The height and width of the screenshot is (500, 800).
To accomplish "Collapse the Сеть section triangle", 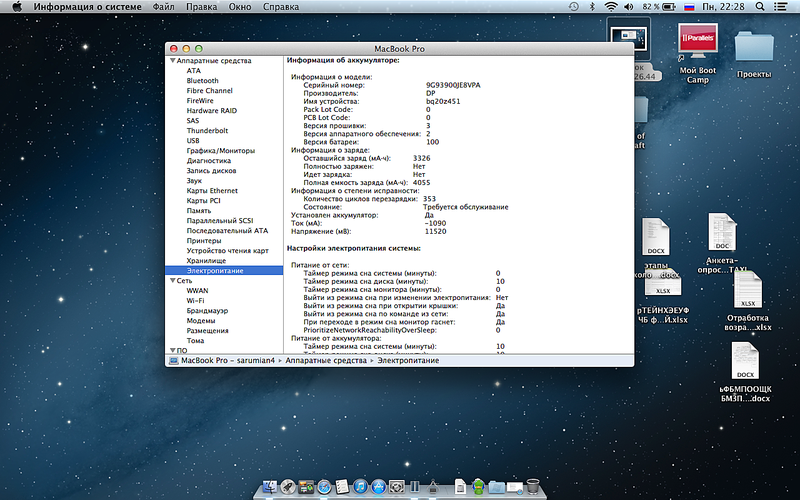I will coord(171,281).
